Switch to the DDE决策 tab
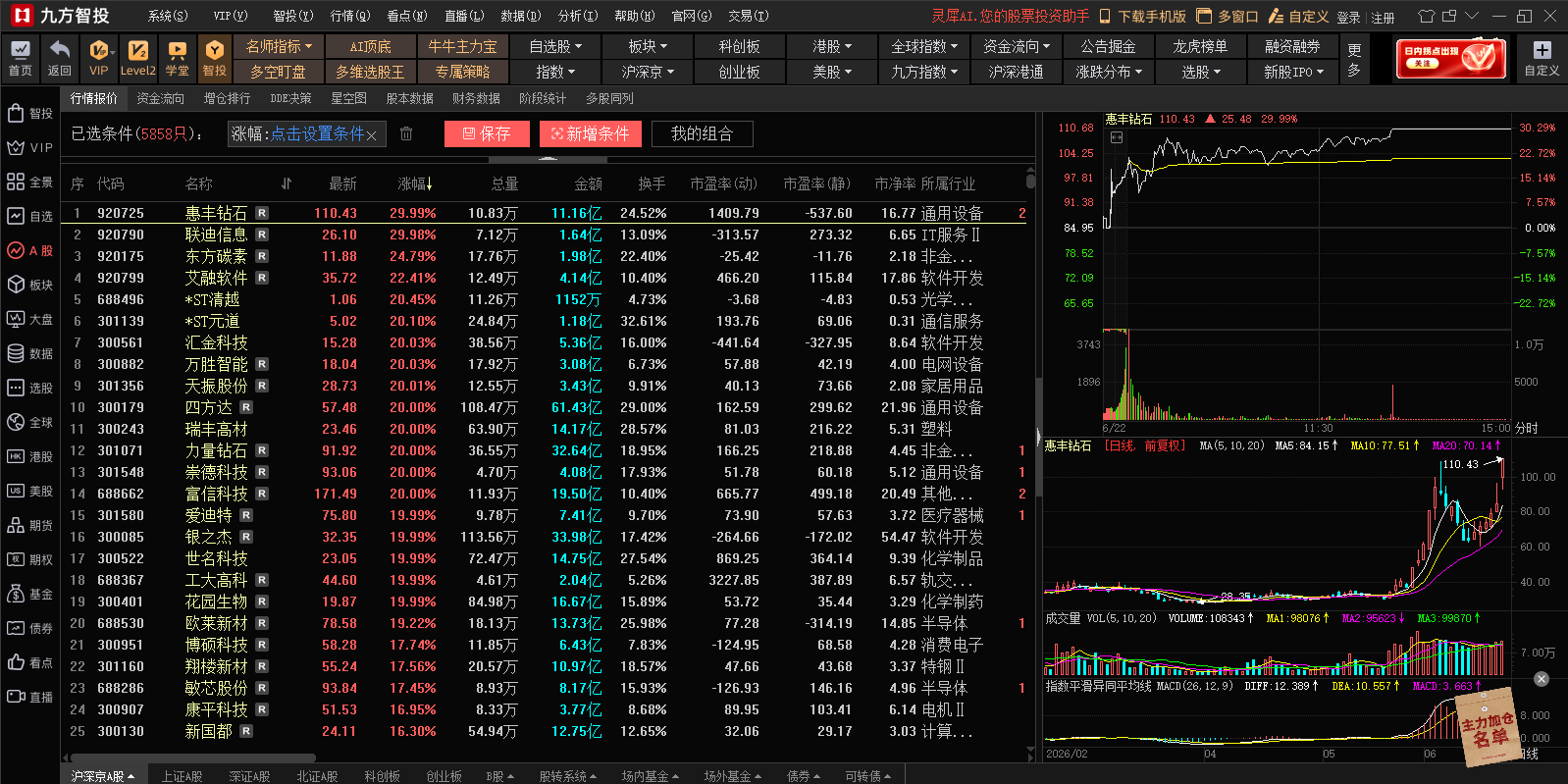The image size is (1568, 784). point(290,98)
